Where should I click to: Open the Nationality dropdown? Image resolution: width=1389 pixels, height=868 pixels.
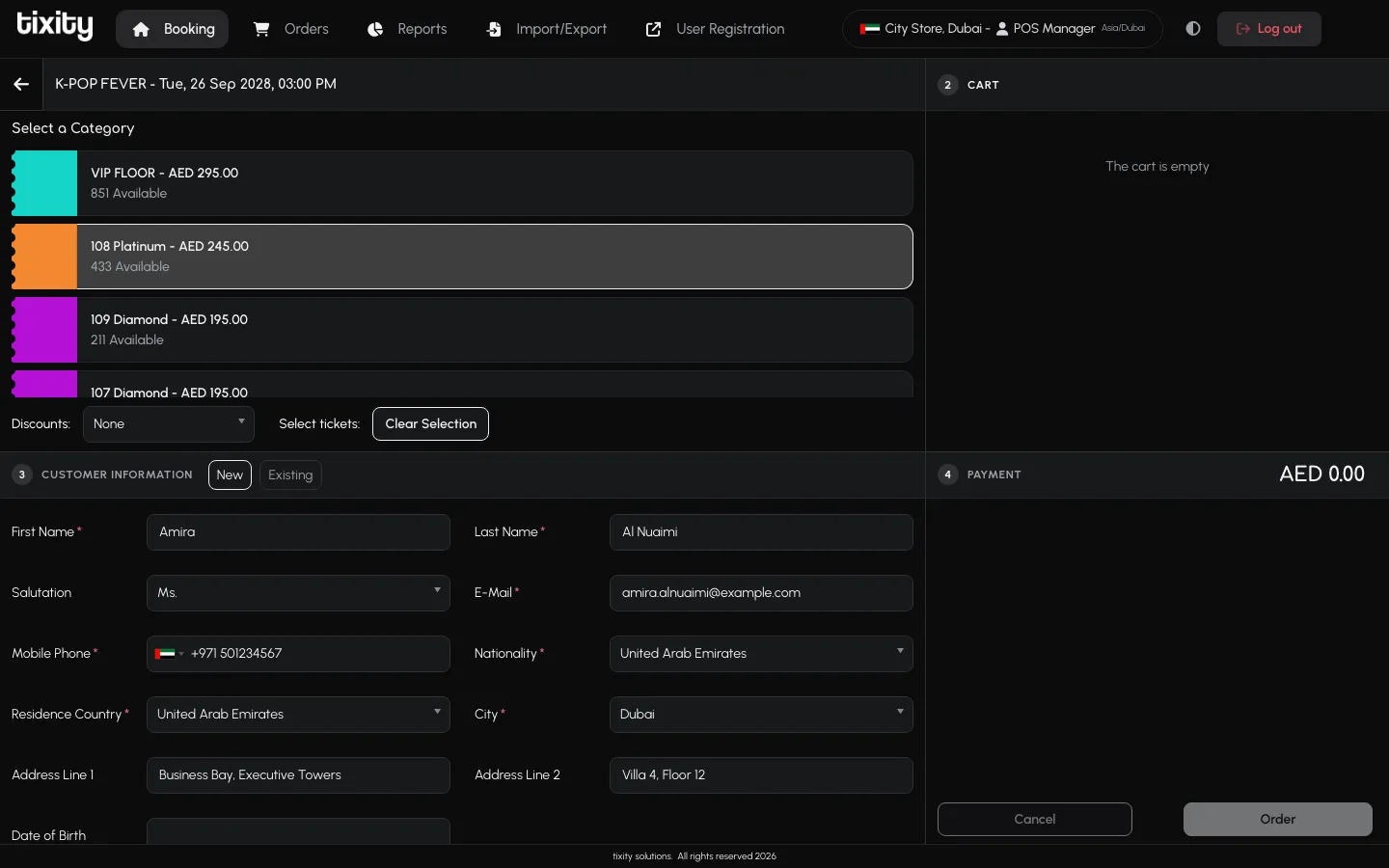(761, 654)
